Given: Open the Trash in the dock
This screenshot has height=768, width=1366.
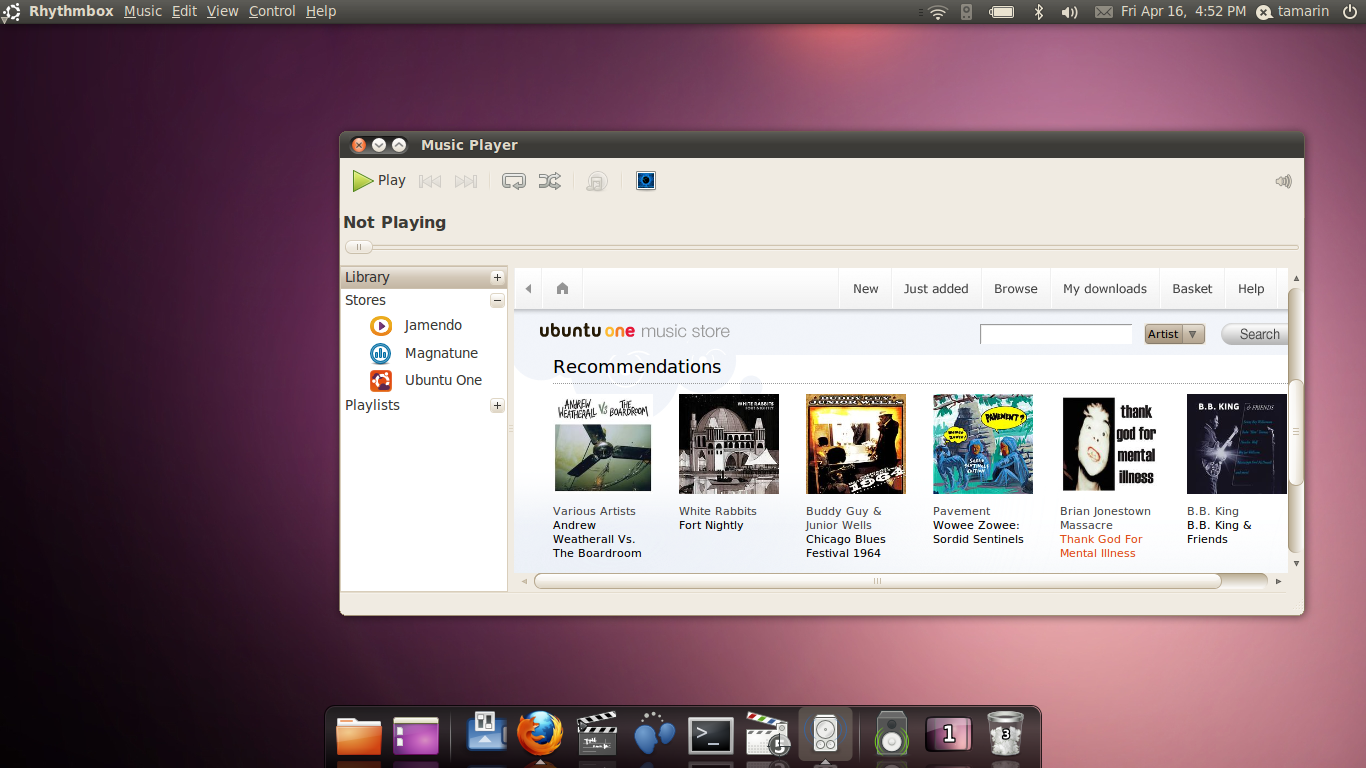Looking at the screenshot, I should 1005,735.
